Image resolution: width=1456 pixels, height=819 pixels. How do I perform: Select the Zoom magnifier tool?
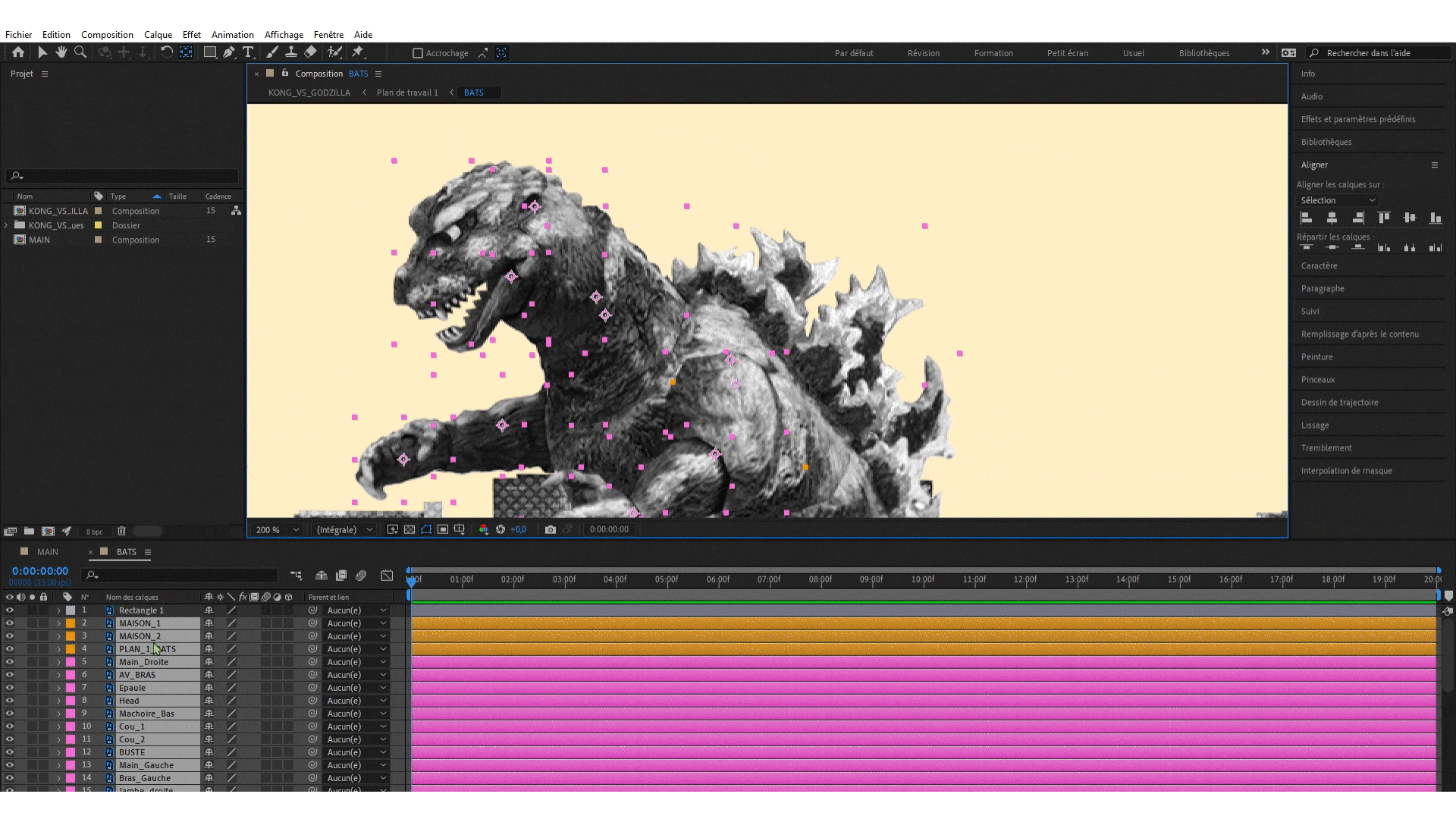pos(80,52)
